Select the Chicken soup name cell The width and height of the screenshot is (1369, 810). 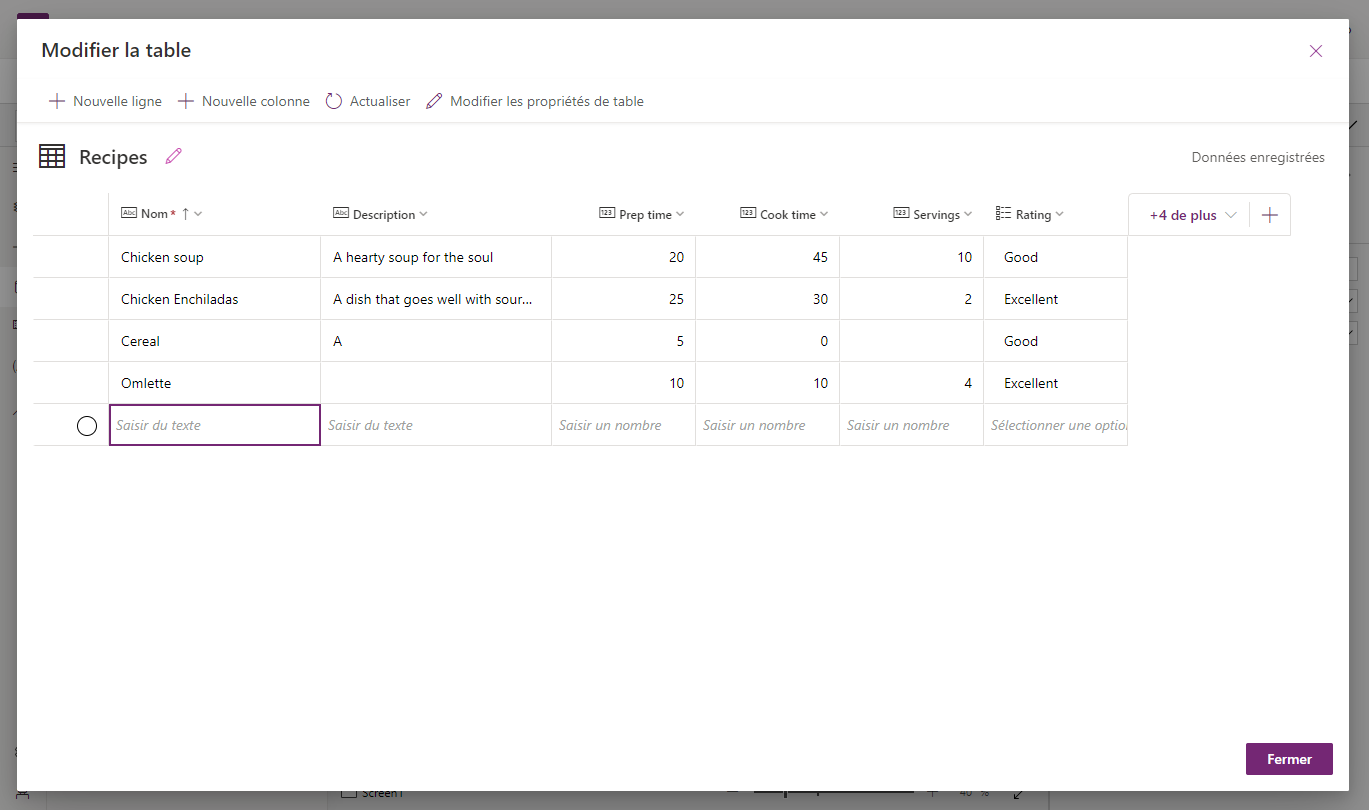coord(215,257)
